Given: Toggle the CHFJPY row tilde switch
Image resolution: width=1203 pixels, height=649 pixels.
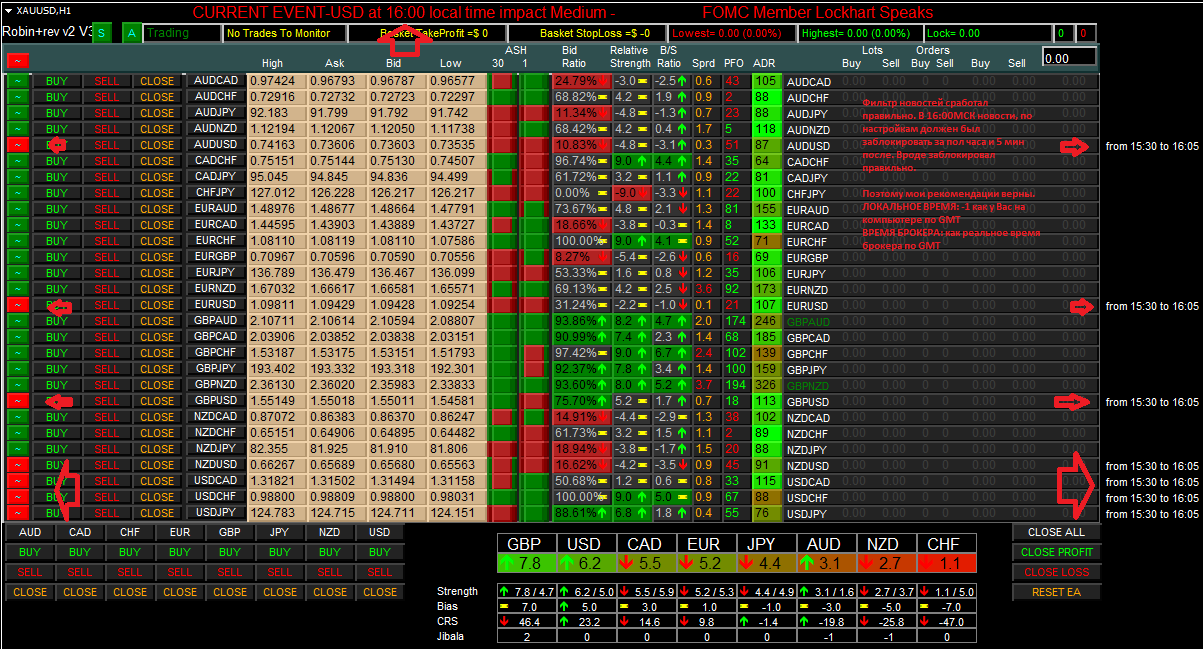Looking at the screenshot, I should 17,193.
